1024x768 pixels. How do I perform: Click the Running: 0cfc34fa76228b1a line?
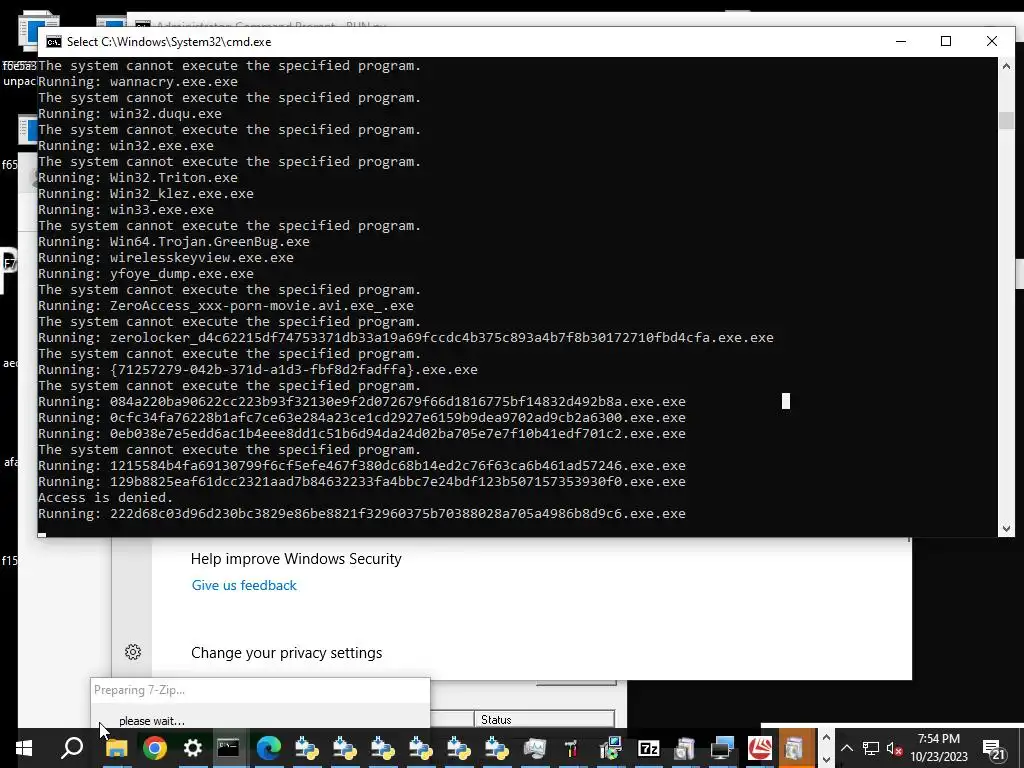click(362, 418)
